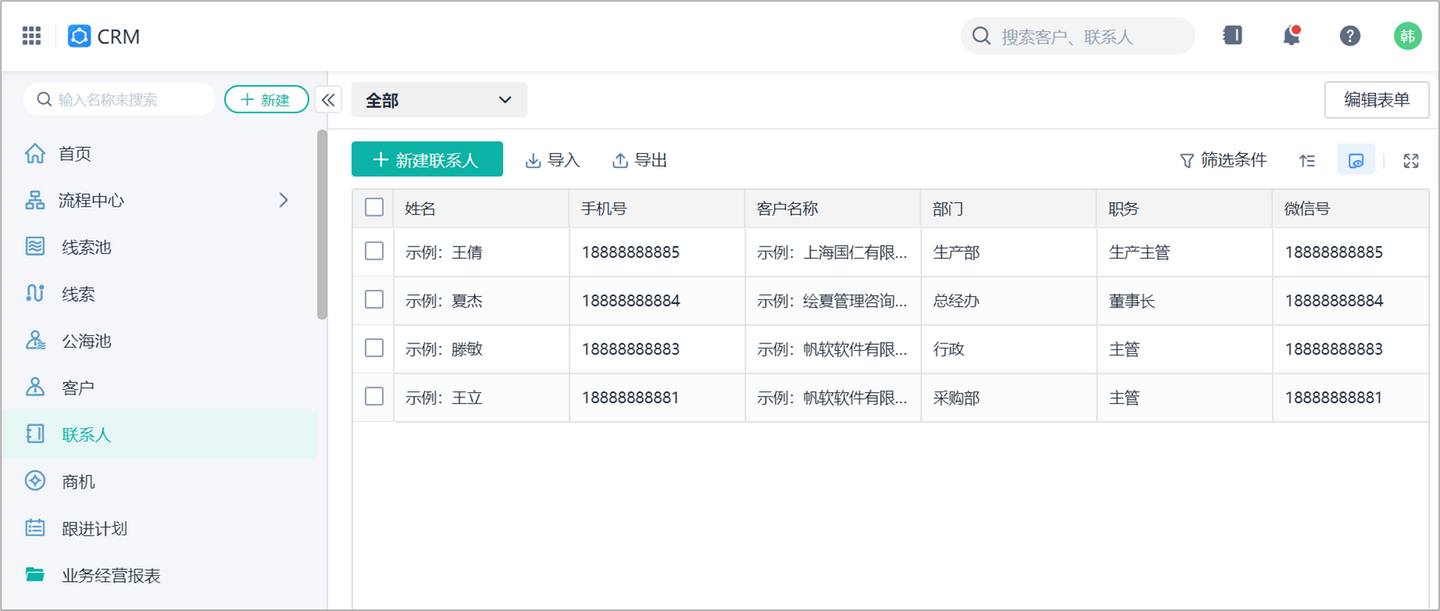Check the select-all checkbox in table header

pyautogui.click(x=373, y=208)
